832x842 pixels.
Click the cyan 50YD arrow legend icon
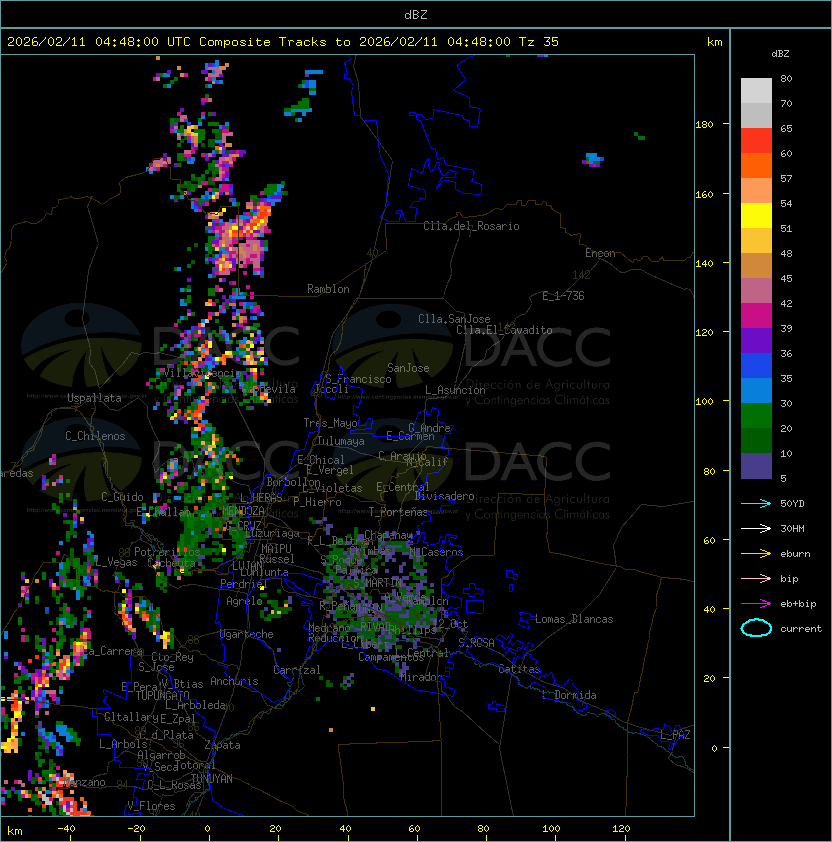(756, 503)
